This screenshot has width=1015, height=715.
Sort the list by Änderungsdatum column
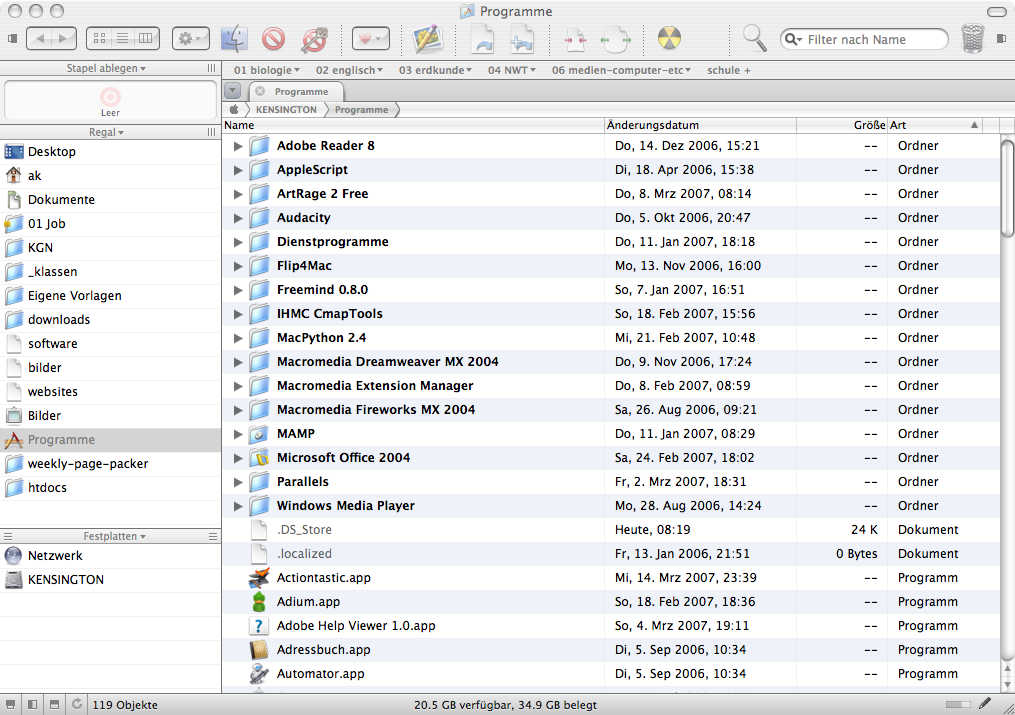pos(700,125)
